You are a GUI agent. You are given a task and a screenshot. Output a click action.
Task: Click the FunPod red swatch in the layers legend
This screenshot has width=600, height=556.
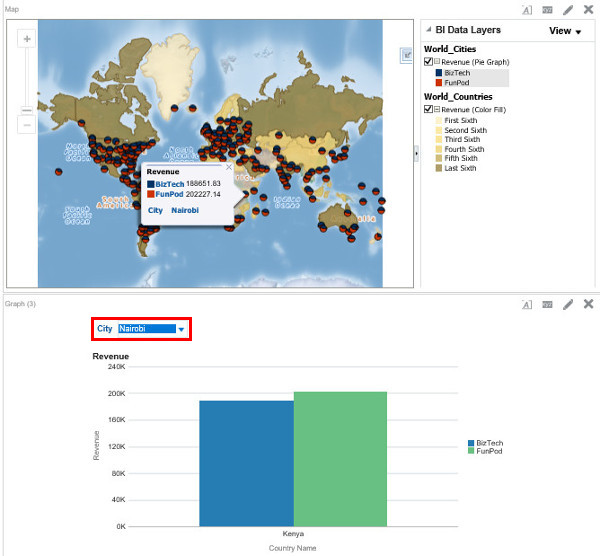439,82
